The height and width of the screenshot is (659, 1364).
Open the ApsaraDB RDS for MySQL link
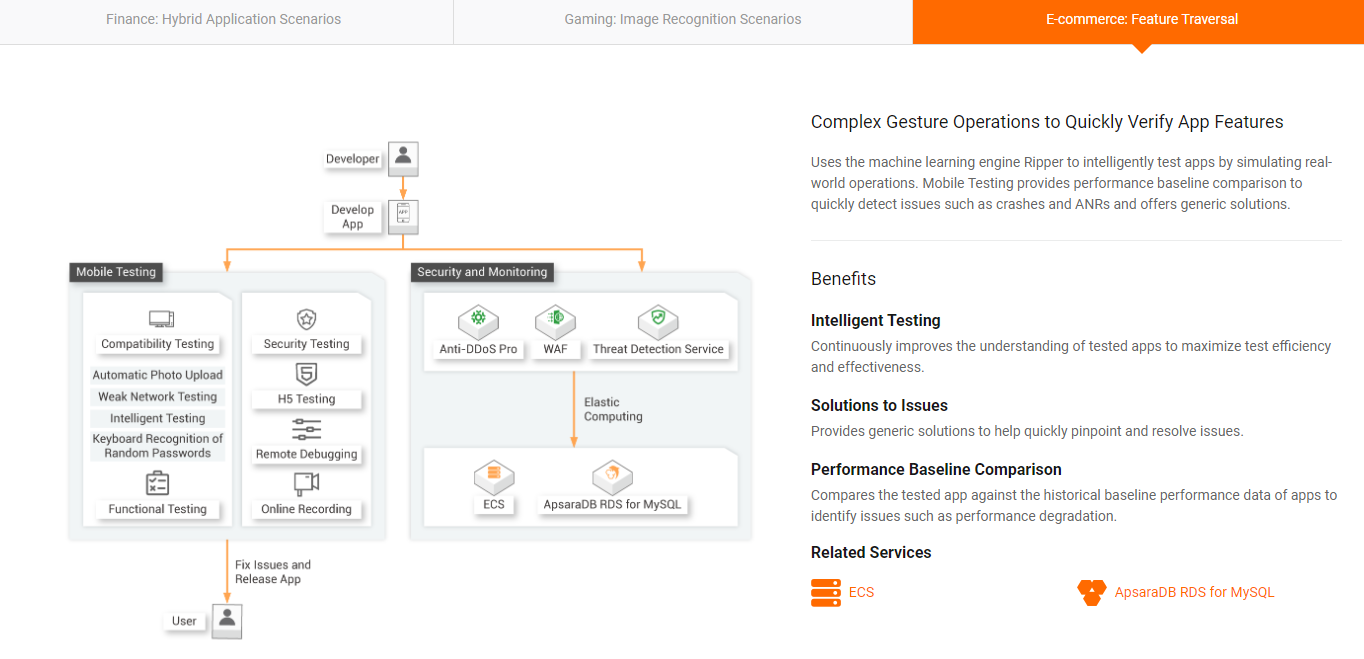click(x=1194, y=592)
